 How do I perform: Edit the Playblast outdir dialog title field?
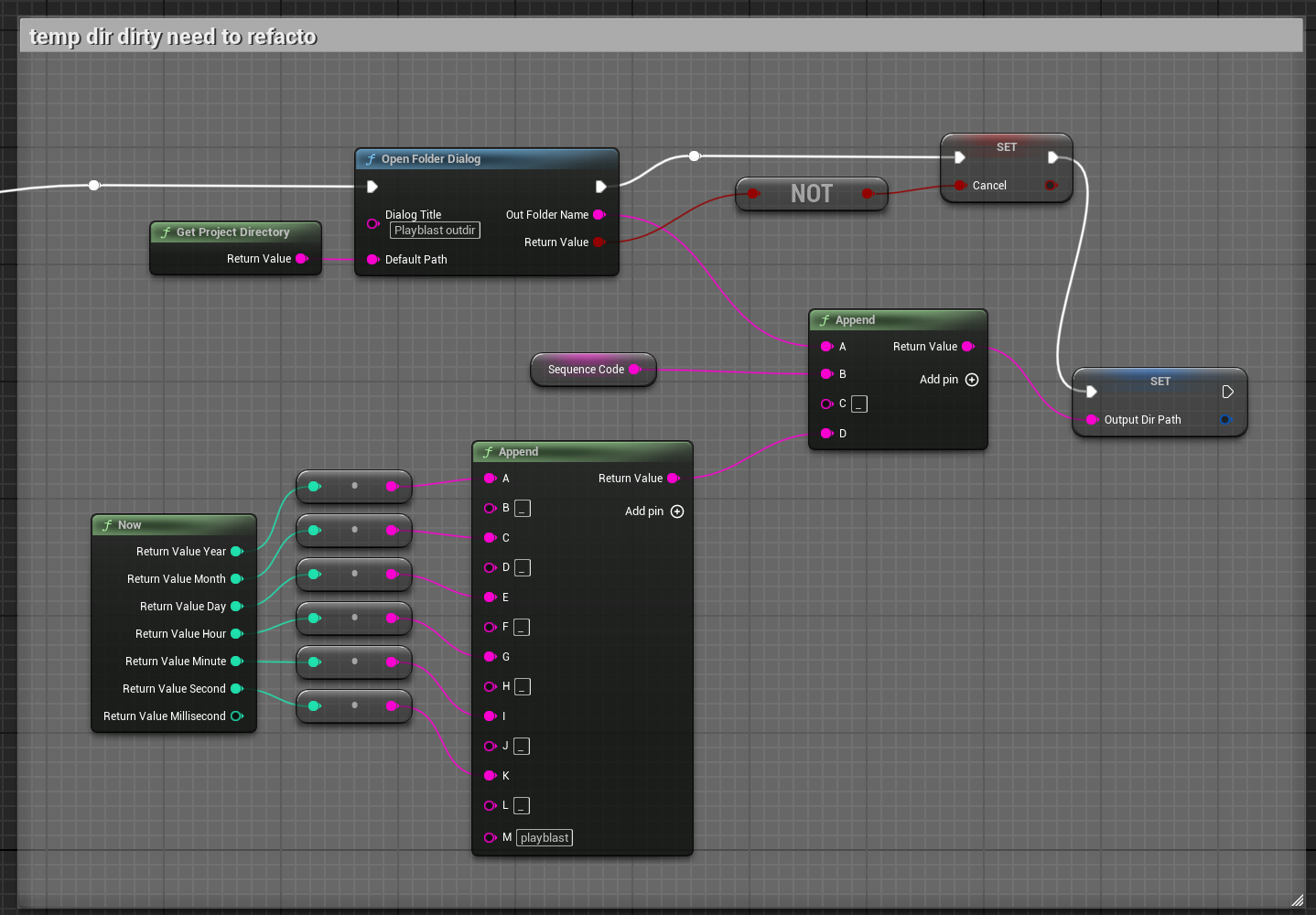click(x=435, y=231)
